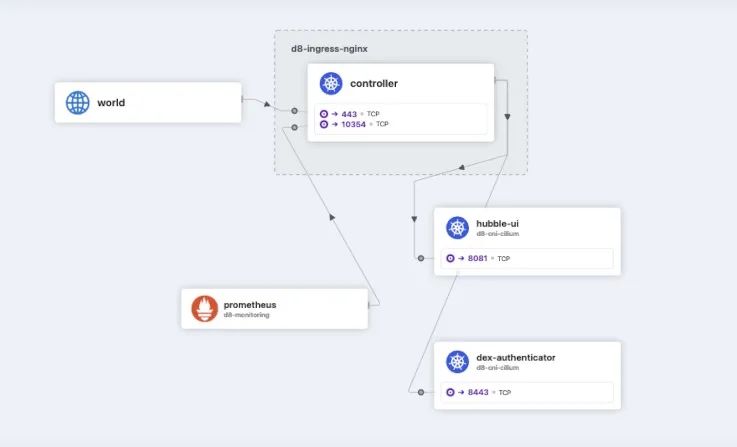Select the controller Kubernetes wheel icon
The width and height of the screenshot is (737, 447).
pos(331,84)
